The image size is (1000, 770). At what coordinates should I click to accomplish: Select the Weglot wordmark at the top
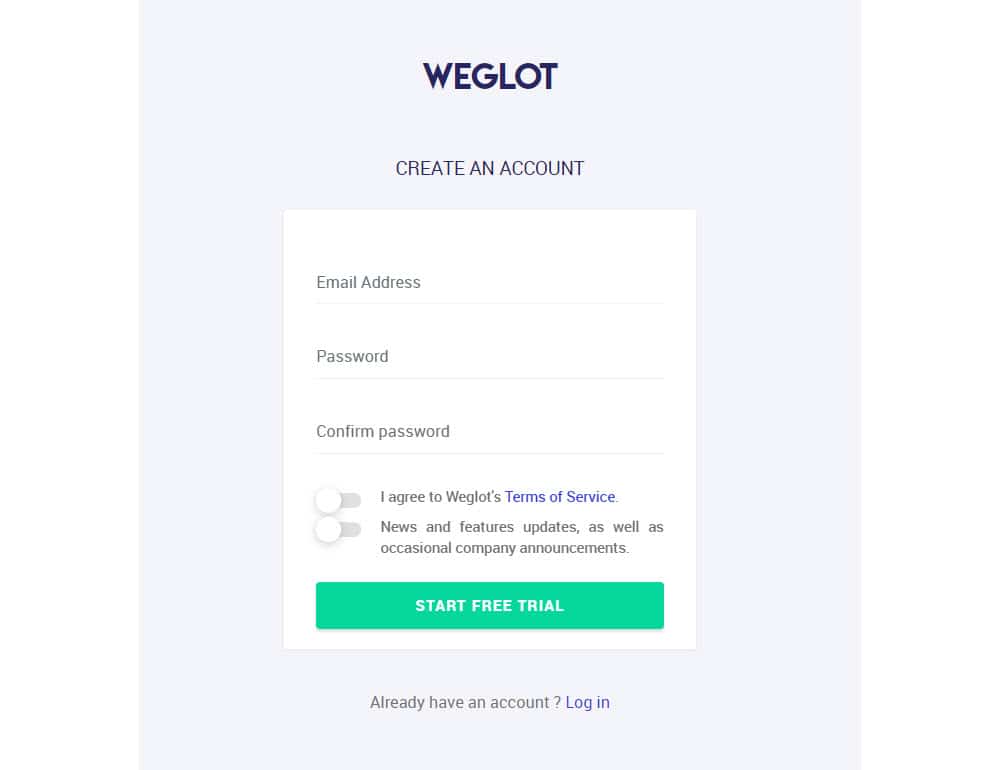pos(489,75)
